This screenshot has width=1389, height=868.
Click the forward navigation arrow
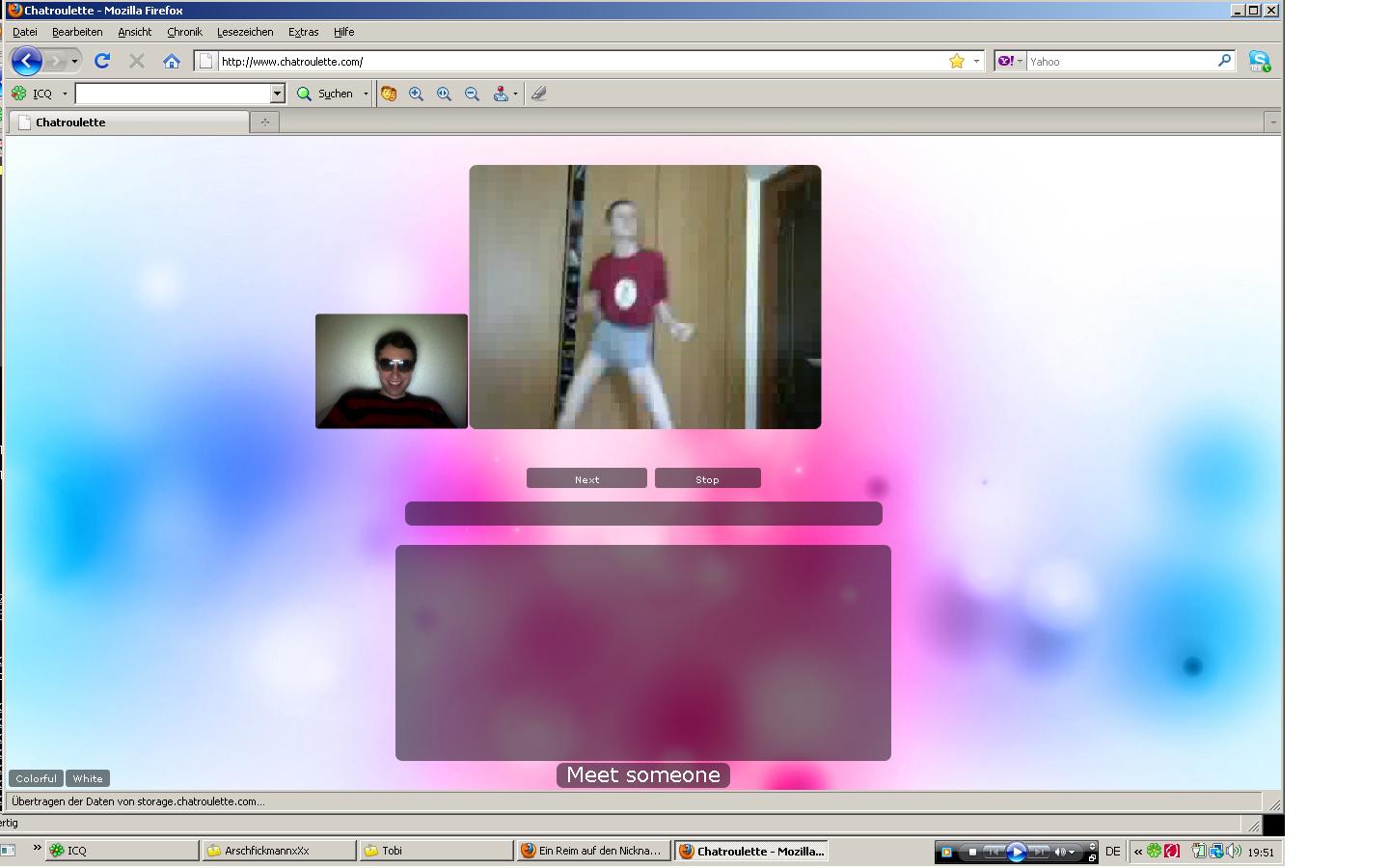[x=56, y=61]
